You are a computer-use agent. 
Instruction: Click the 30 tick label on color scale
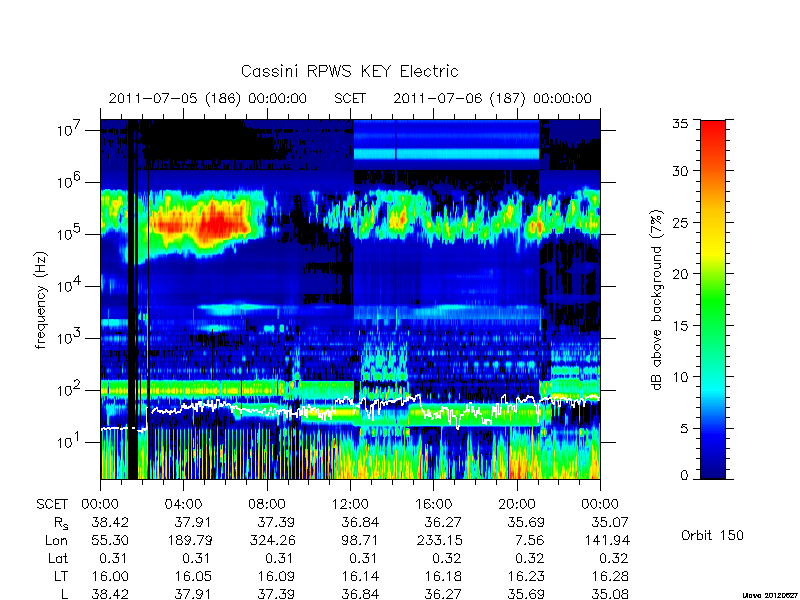(x=679, y=170)
